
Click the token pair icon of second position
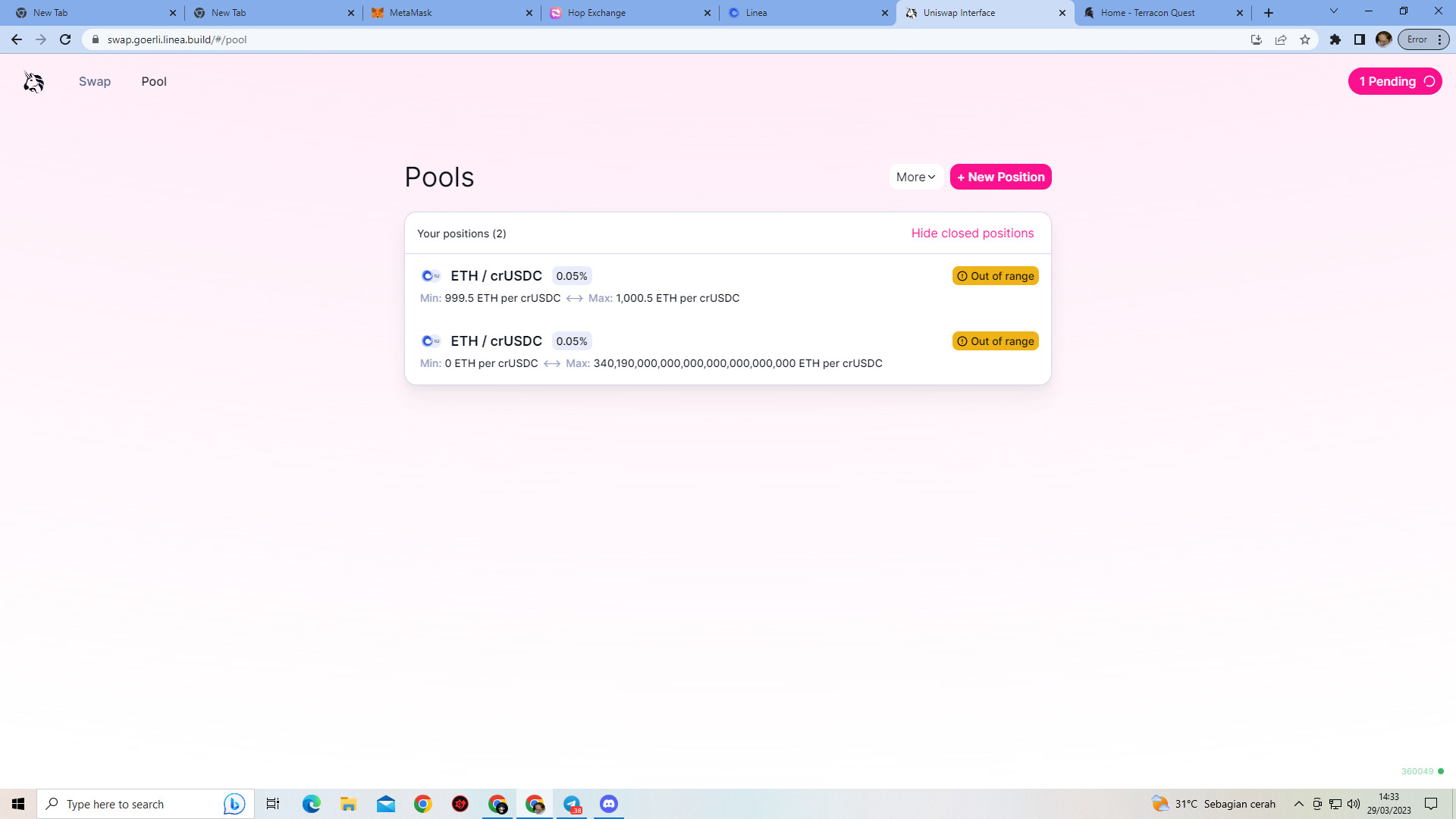click(x=431, y=341)
